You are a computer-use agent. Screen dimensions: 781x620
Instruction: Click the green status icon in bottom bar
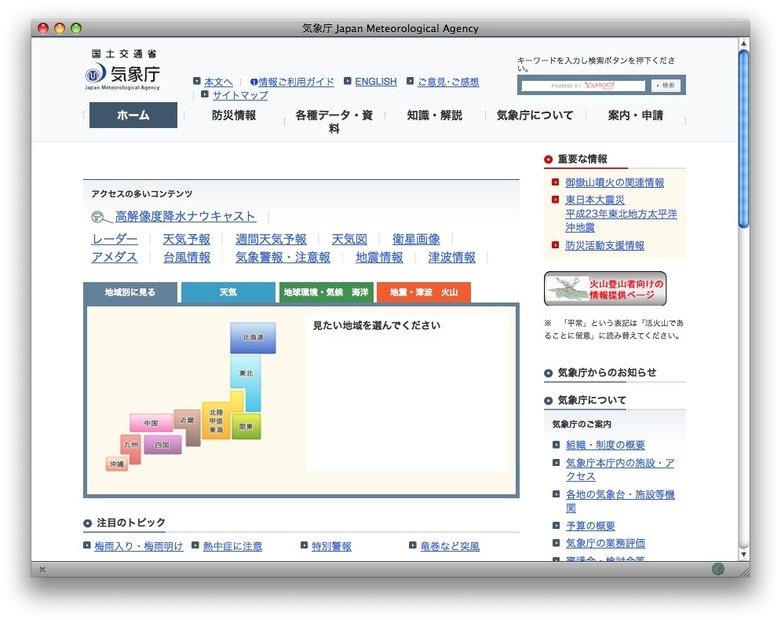pos(718,569)
